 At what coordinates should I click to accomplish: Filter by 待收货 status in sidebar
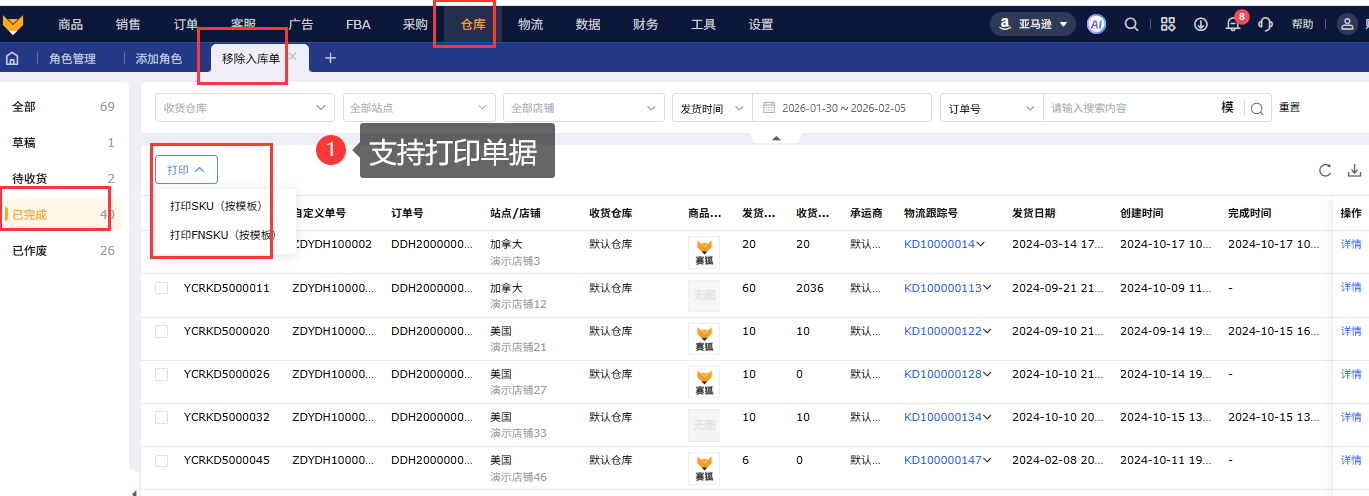(x=62, y=179)
